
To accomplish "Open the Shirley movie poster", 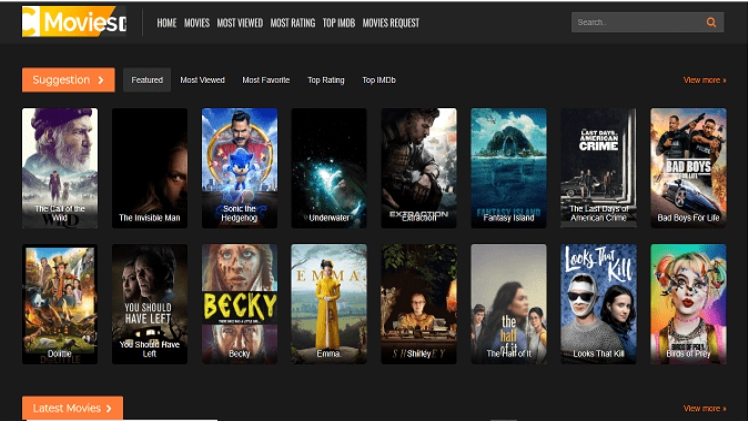I will 419,304.
